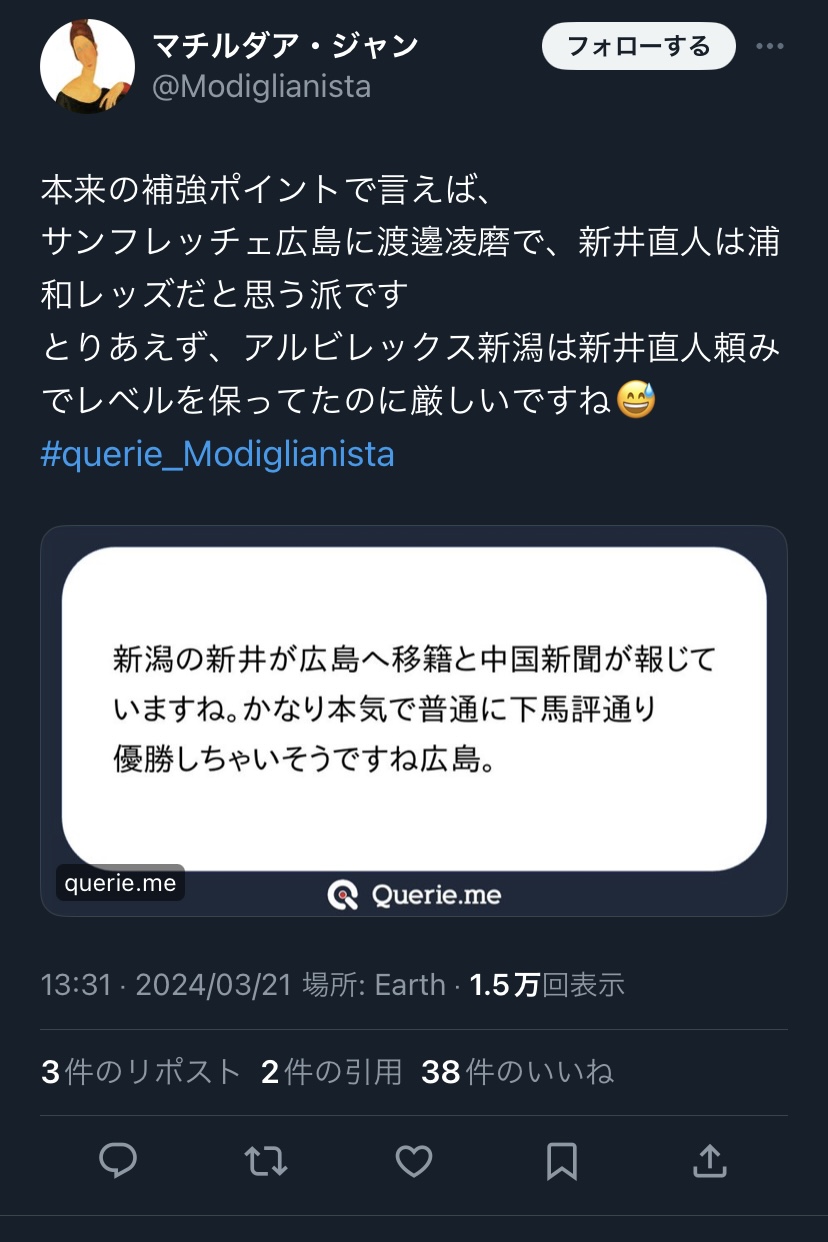Tap the share upload icon

tap(709, 1160)
